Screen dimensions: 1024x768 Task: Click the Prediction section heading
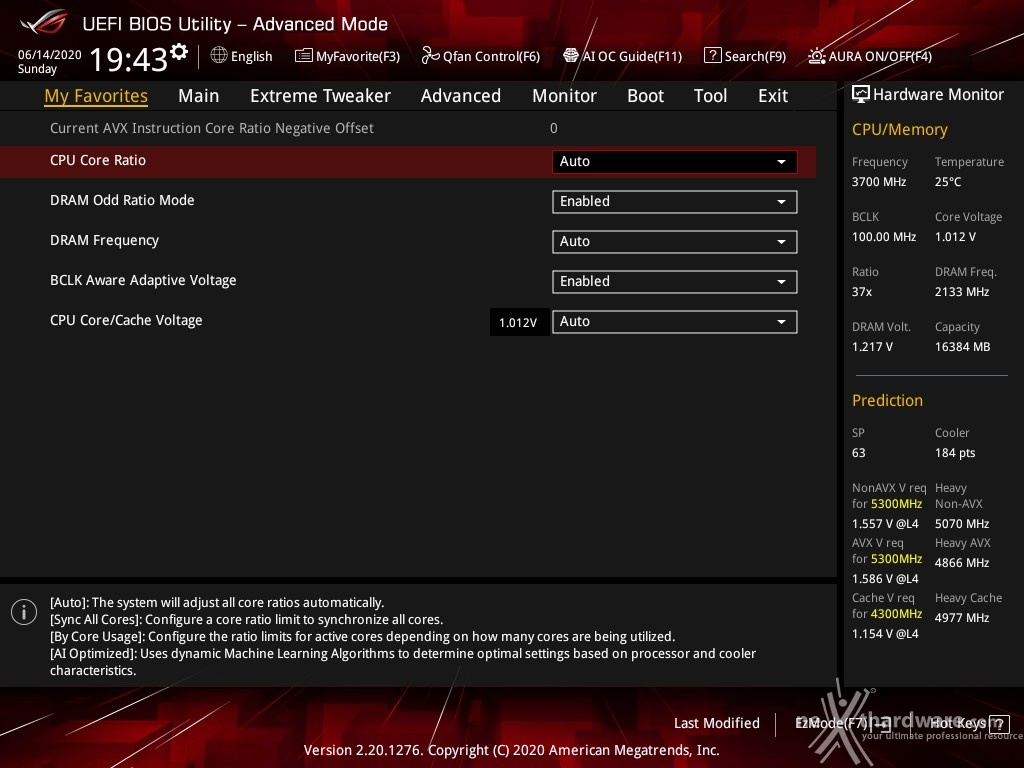(x=887, y=400)
